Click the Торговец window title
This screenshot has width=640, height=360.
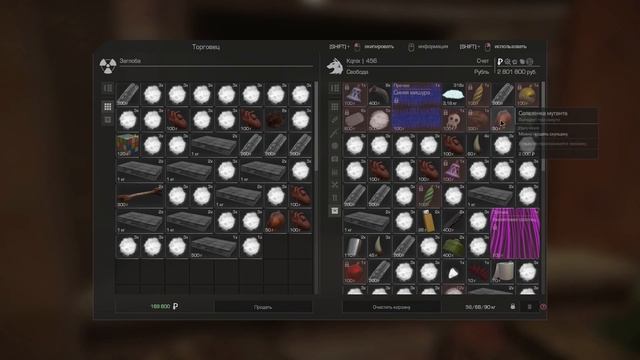[206, 47]
